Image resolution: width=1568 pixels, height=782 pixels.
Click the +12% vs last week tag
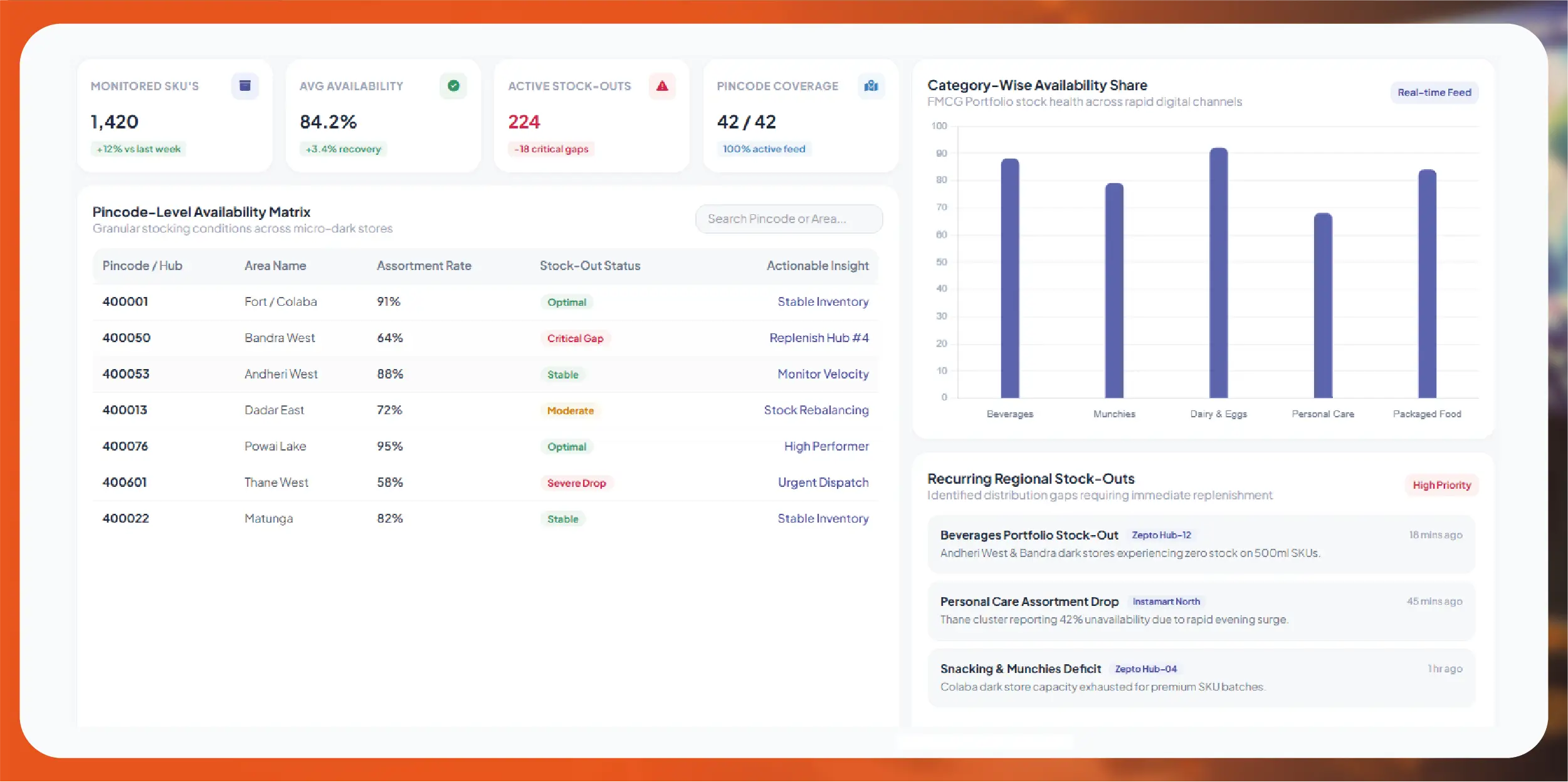point(139,149)
